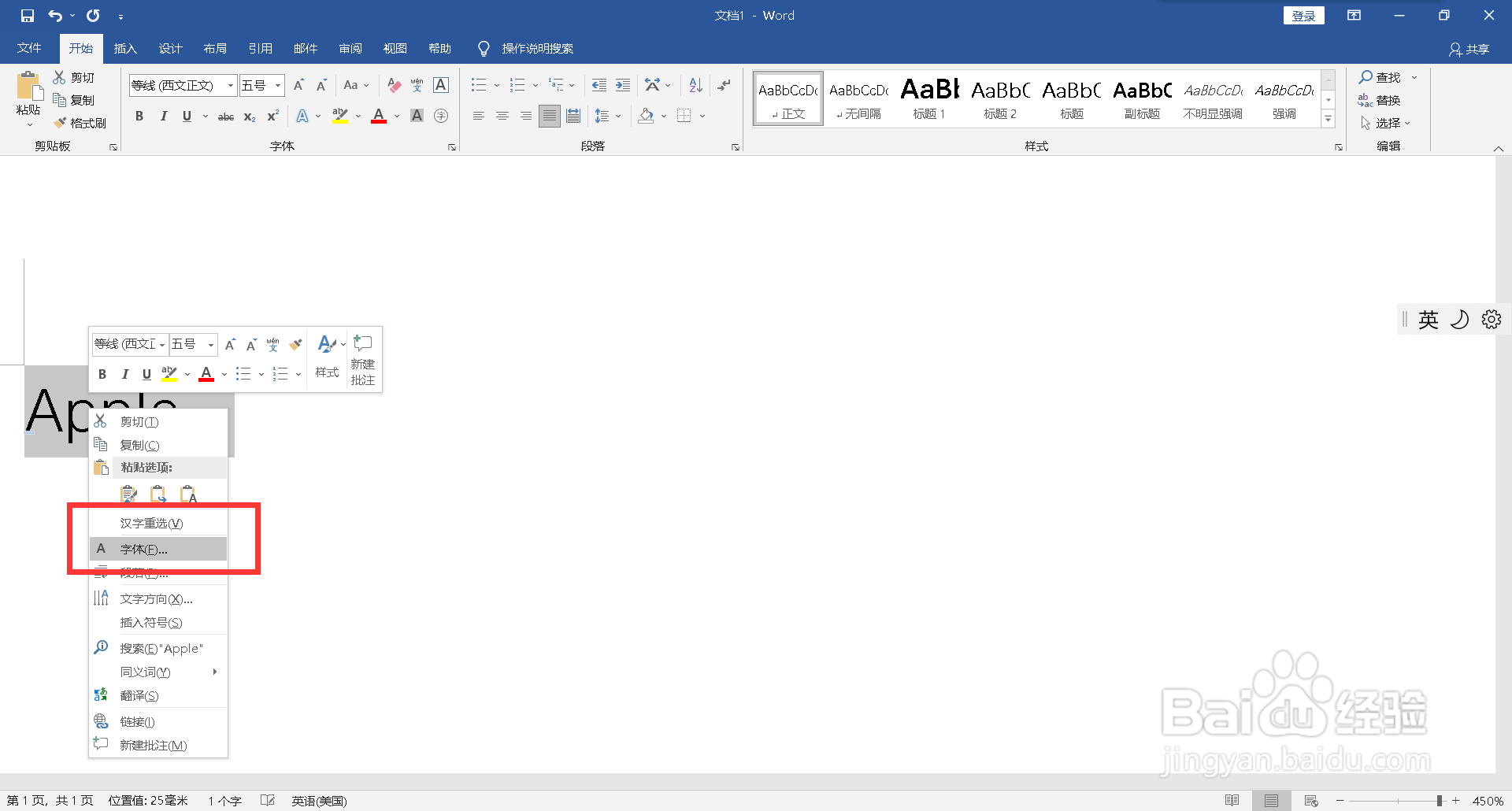Choose Text Direction (文字方向) from context menu
This screenshot has width=1512, height=811.
[x=158, y=598]
